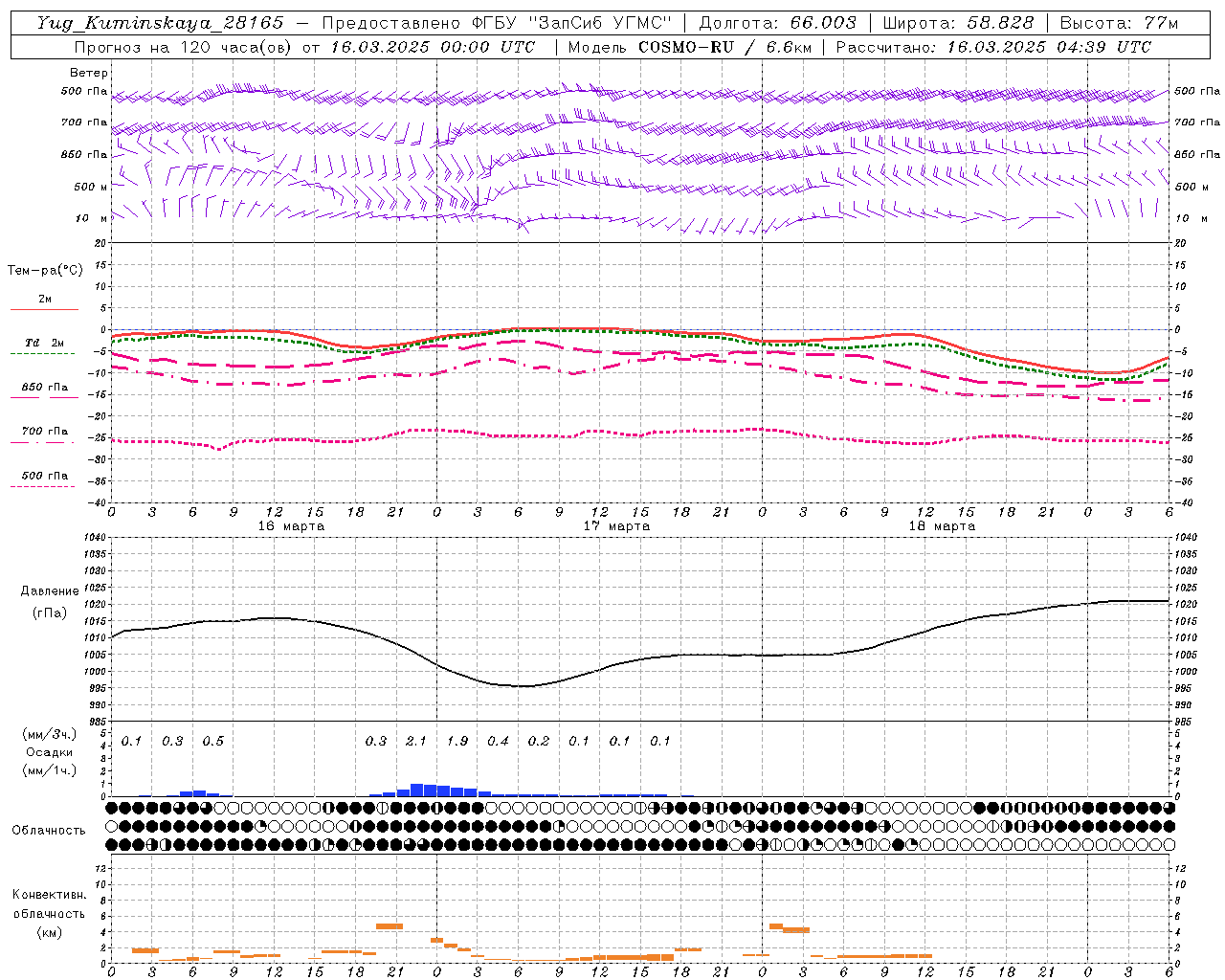Click the Рассчитано: 16.03.2025 04:39 UTC timestamp
The width and height of the screenshot is (1225, 980).
tap(993, 47)
